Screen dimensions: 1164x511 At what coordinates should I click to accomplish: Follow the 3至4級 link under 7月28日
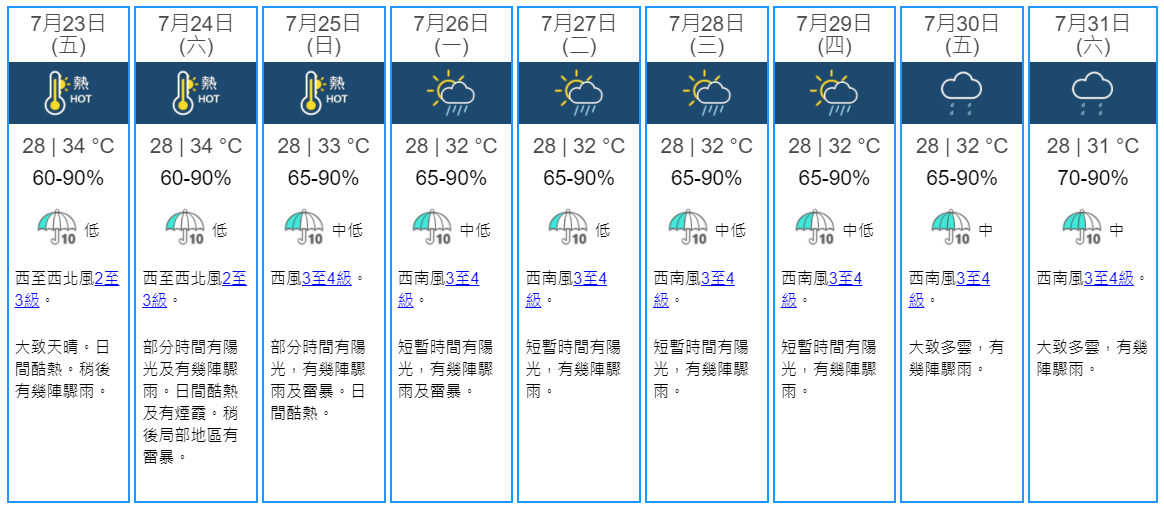(694, 290)
